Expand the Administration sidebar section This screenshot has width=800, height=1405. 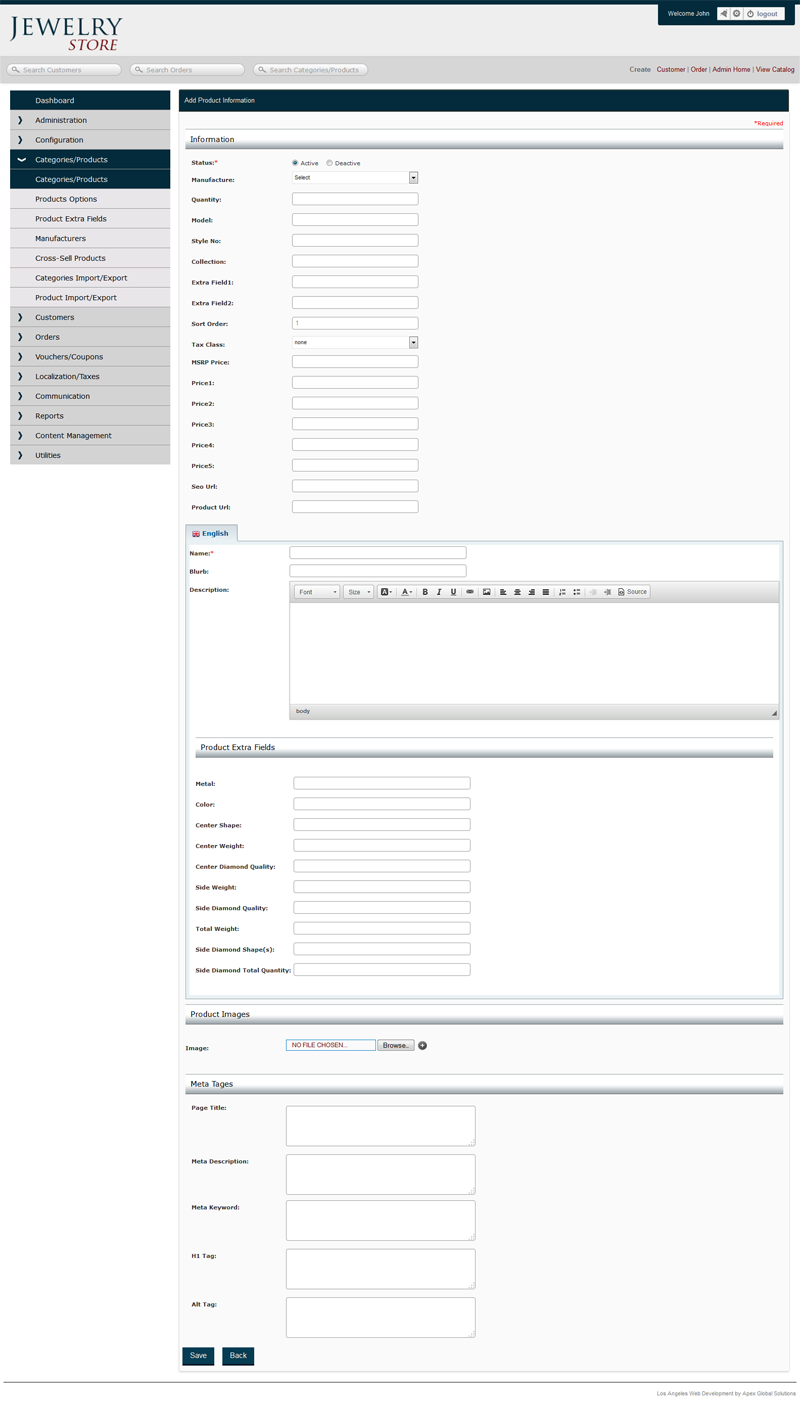point(90,120)
